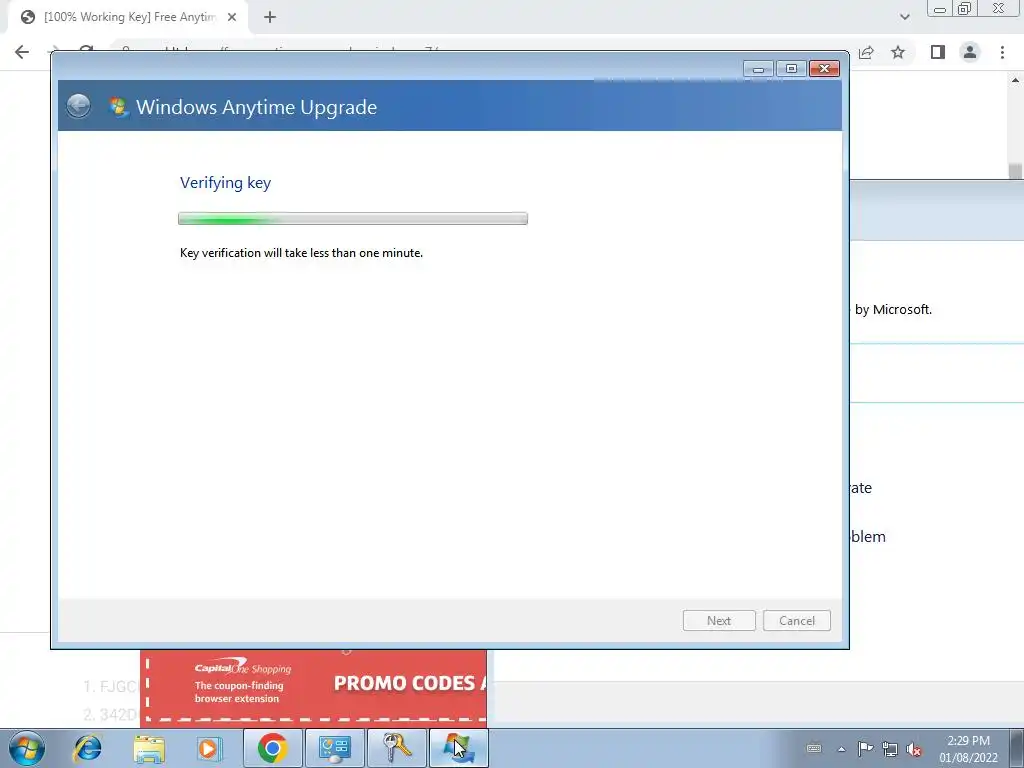Open Action Center flag icon
The image size is (1024, 768).
click(x=865, y=748)
